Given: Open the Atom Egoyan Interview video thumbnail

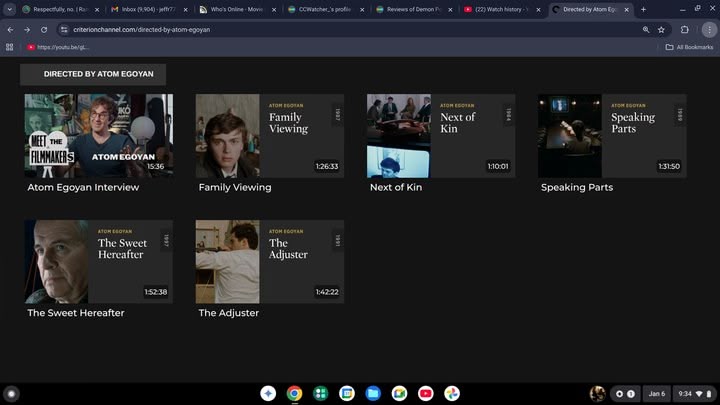Looking at the screenshot, I should coord(98,136).
